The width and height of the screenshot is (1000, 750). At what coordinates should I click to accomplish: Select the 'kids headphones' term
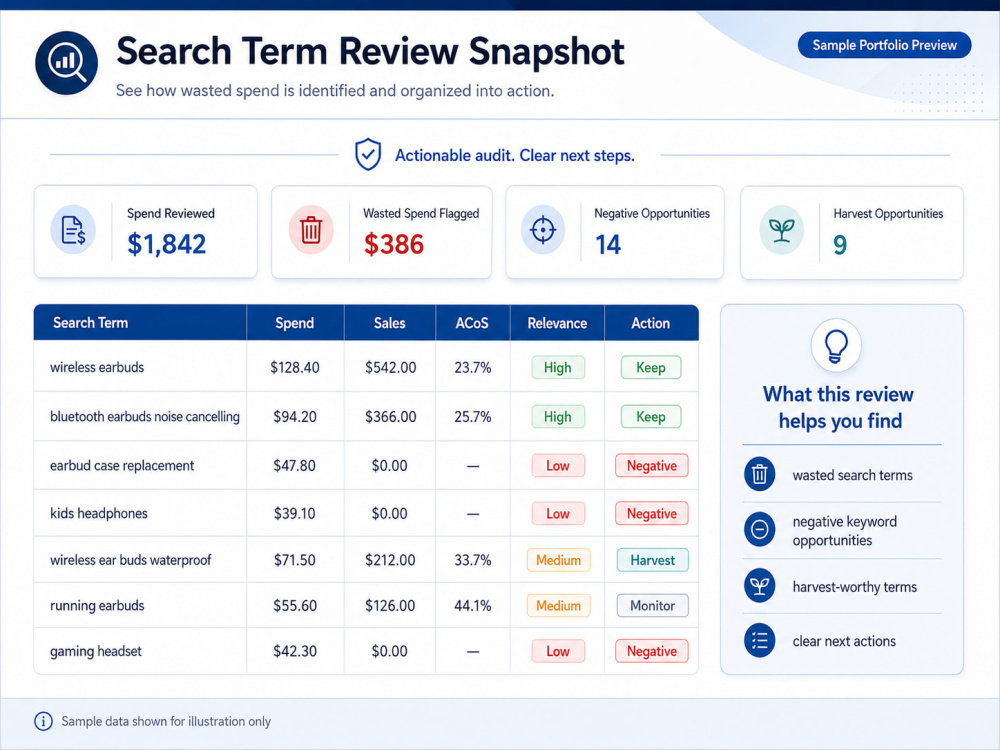coord(99,513)
